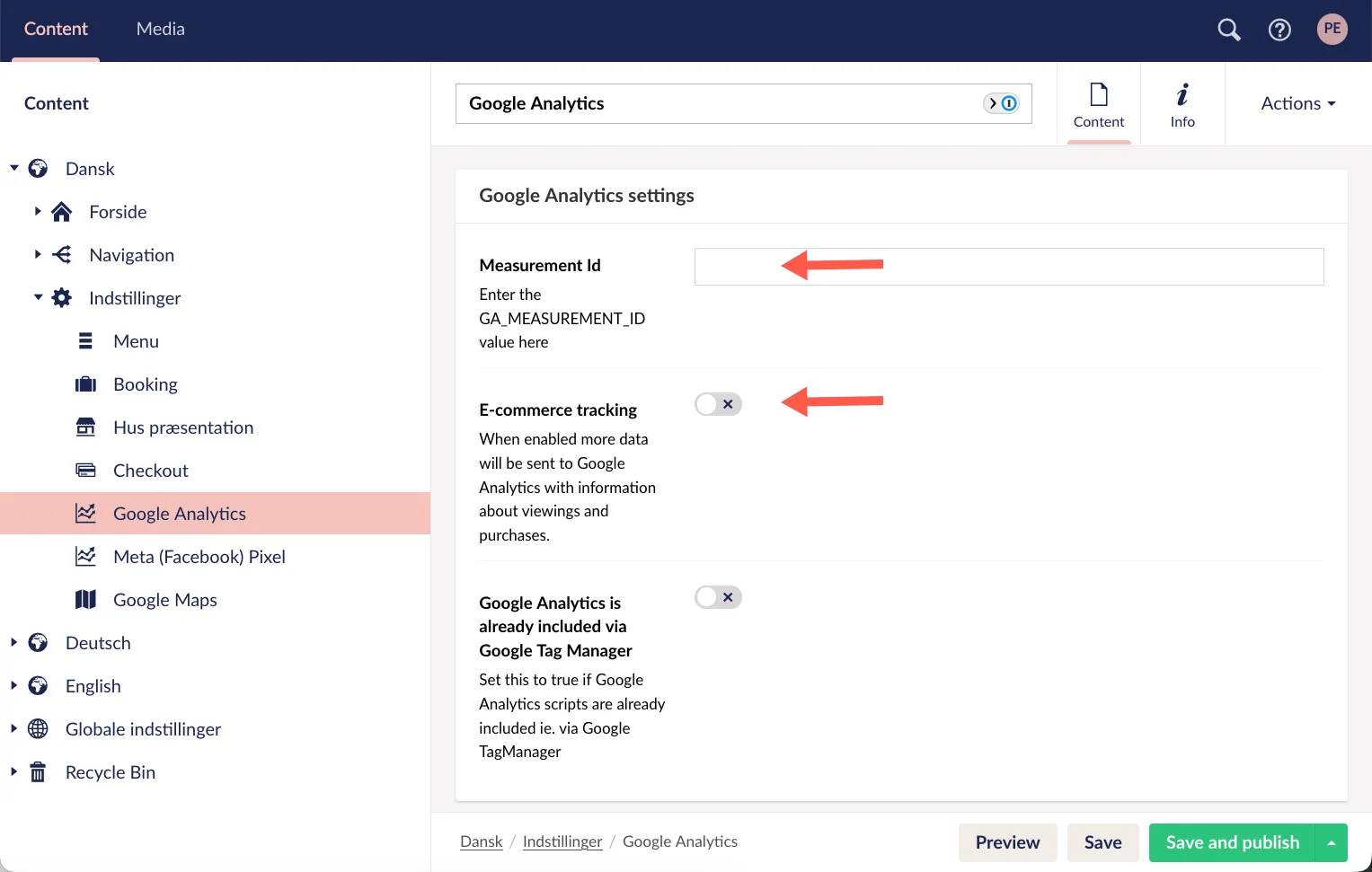Image resolution: width=1372 pixels, height=872 pixels.
Task: Open the search with the magnifier icon
Action: (x=1227, y=29)
